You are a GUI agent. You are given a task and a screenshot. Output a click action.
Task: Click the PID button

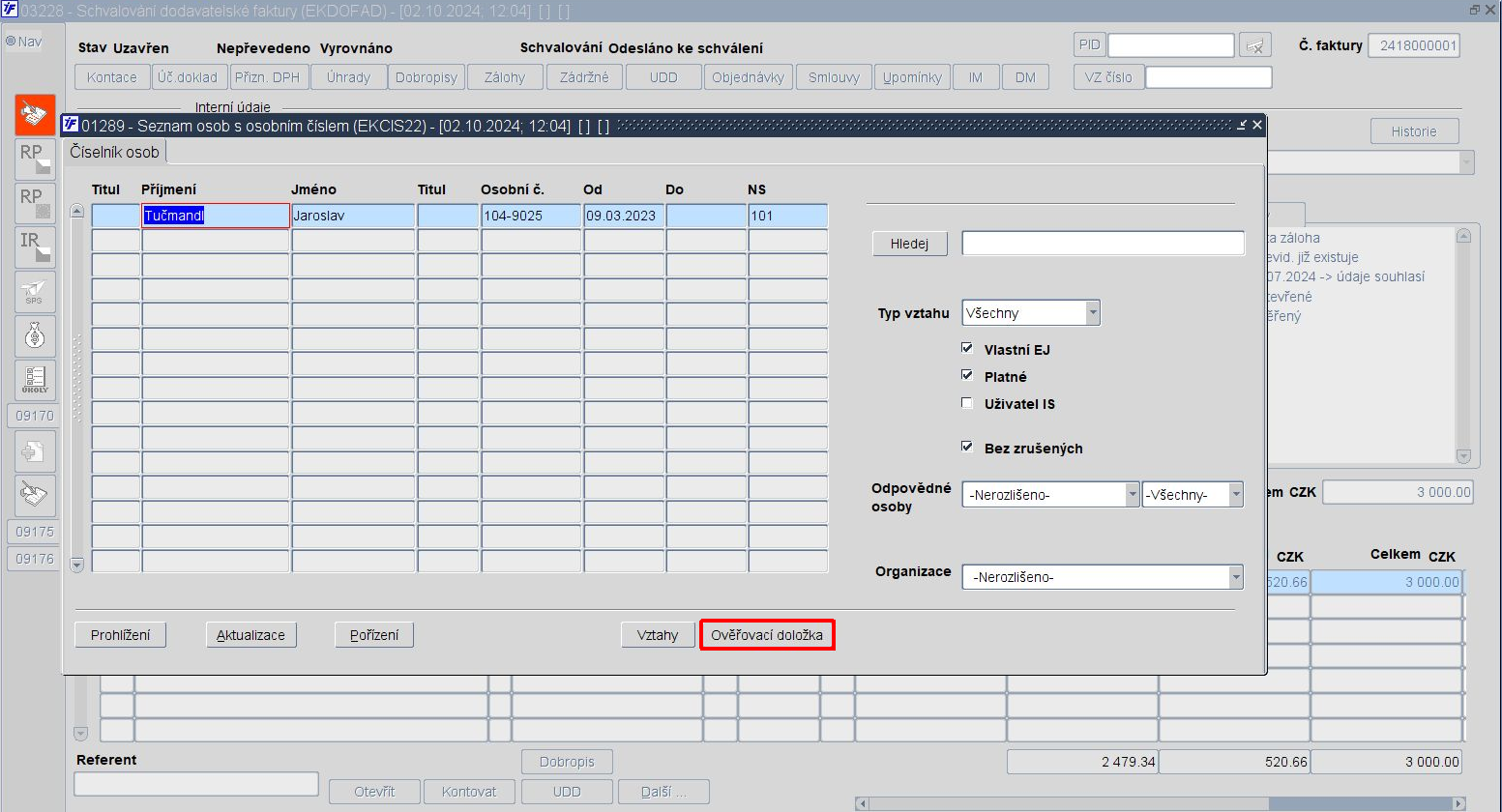(1089, 44)
